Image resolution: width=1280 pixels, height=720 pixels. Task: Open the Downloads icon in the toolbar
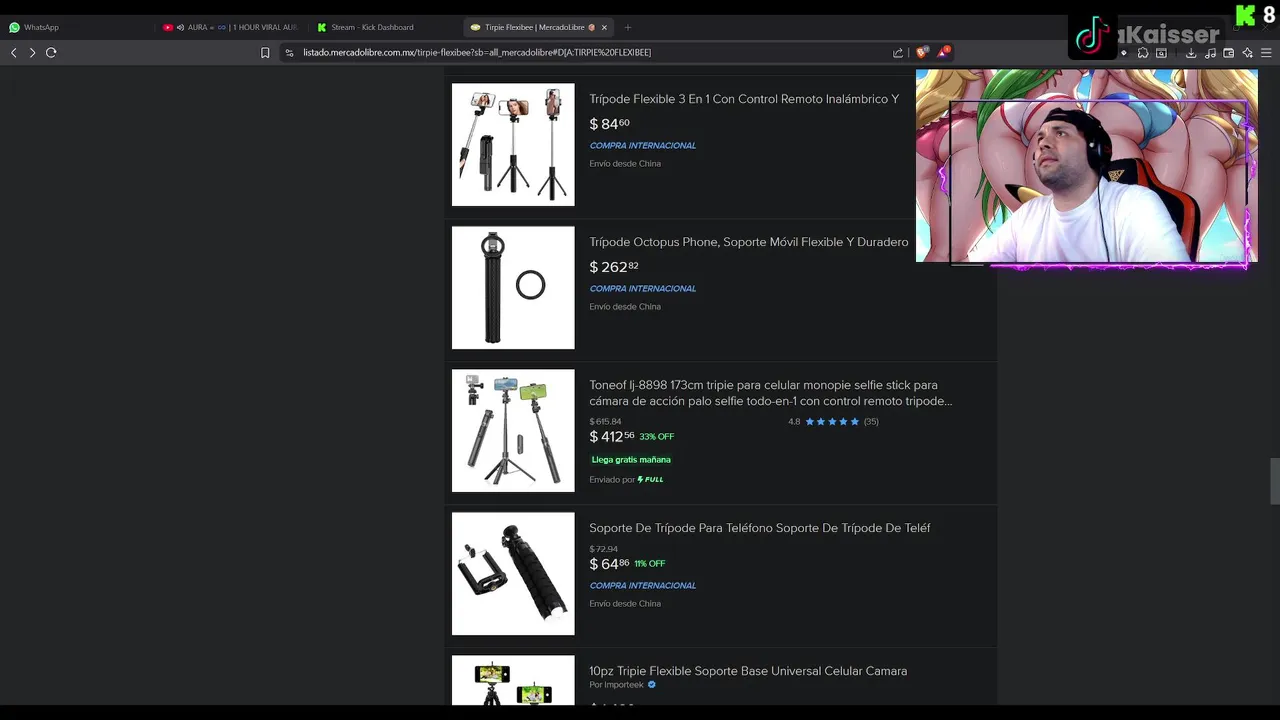(1191, 53)
